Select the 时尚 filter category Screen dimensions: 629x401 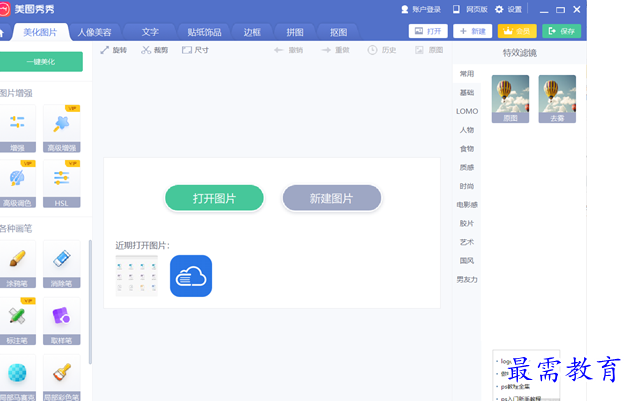tap(467, 186)
